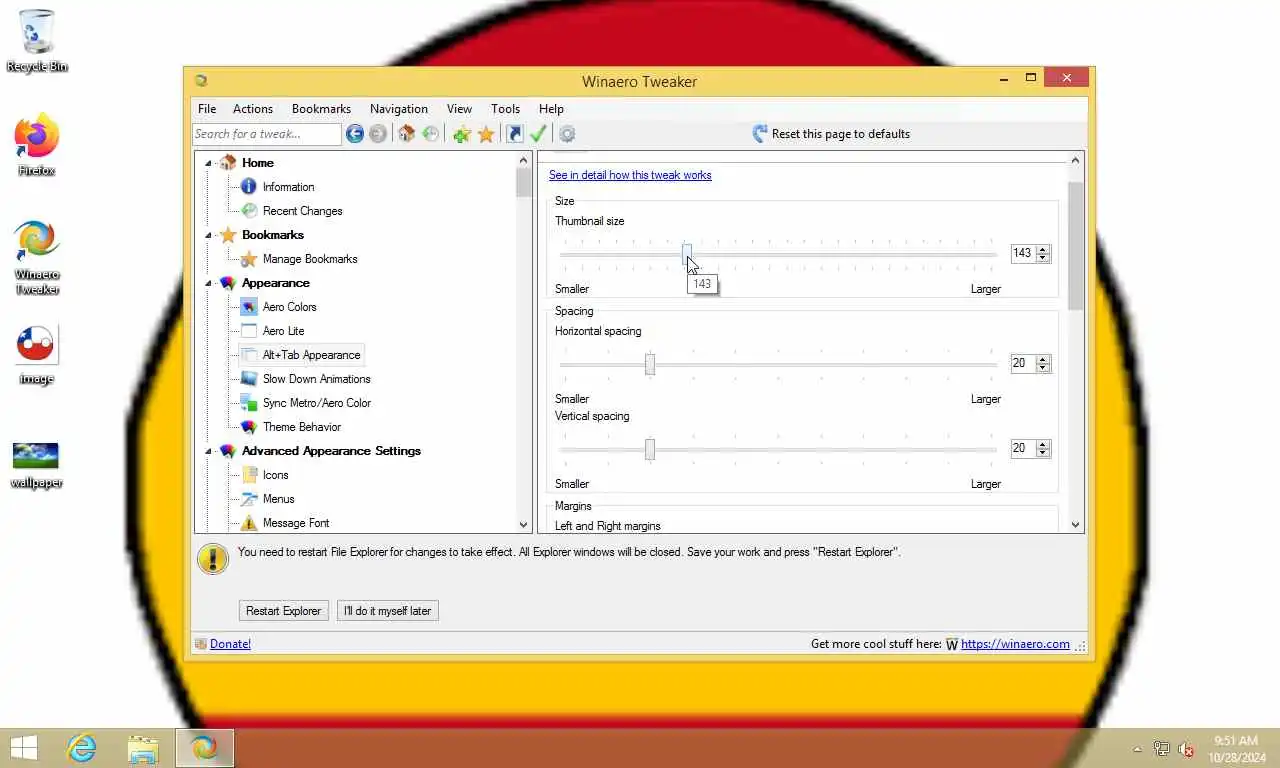Click the grey Forward navigation arrow
The width and height of the screenshot is (1280, 768).
377,134
